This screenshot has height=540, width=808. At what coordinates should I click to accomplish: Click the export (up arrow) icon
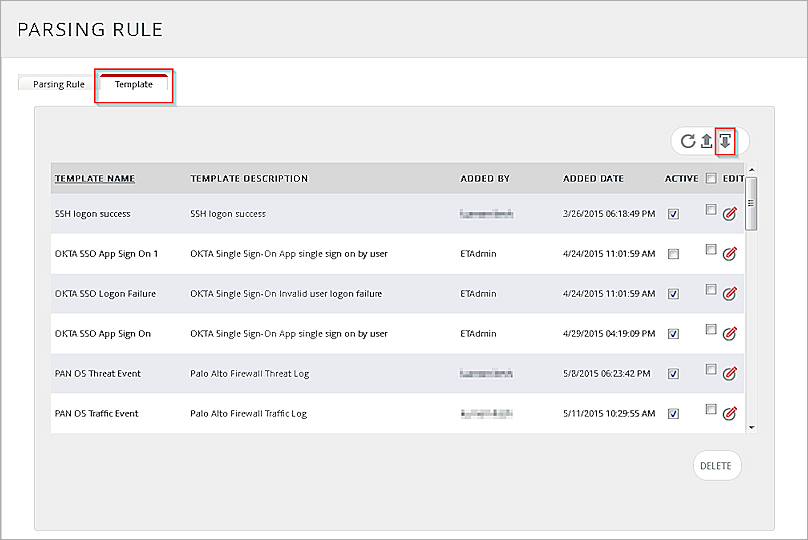coord(706,141)
